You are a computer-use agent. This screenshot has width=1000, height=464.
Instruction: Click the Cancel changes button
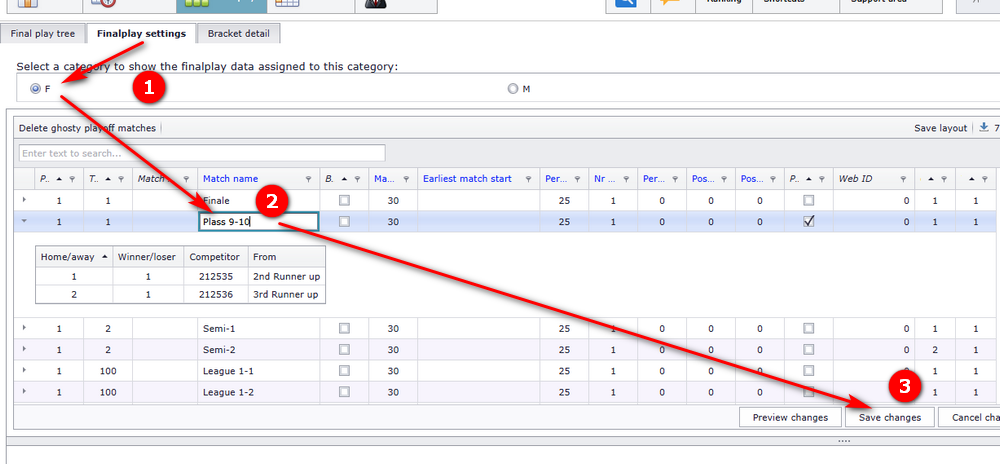969,417
